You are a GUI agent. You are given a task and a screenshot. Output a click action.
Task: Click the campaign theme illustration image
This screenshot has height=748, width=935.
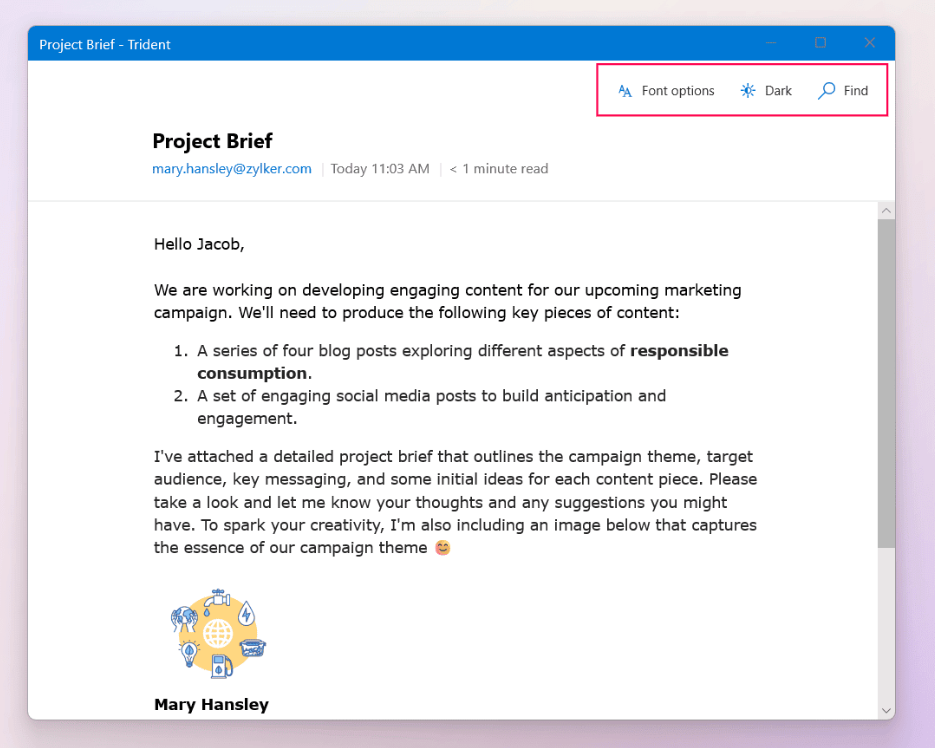coord(218,634)
